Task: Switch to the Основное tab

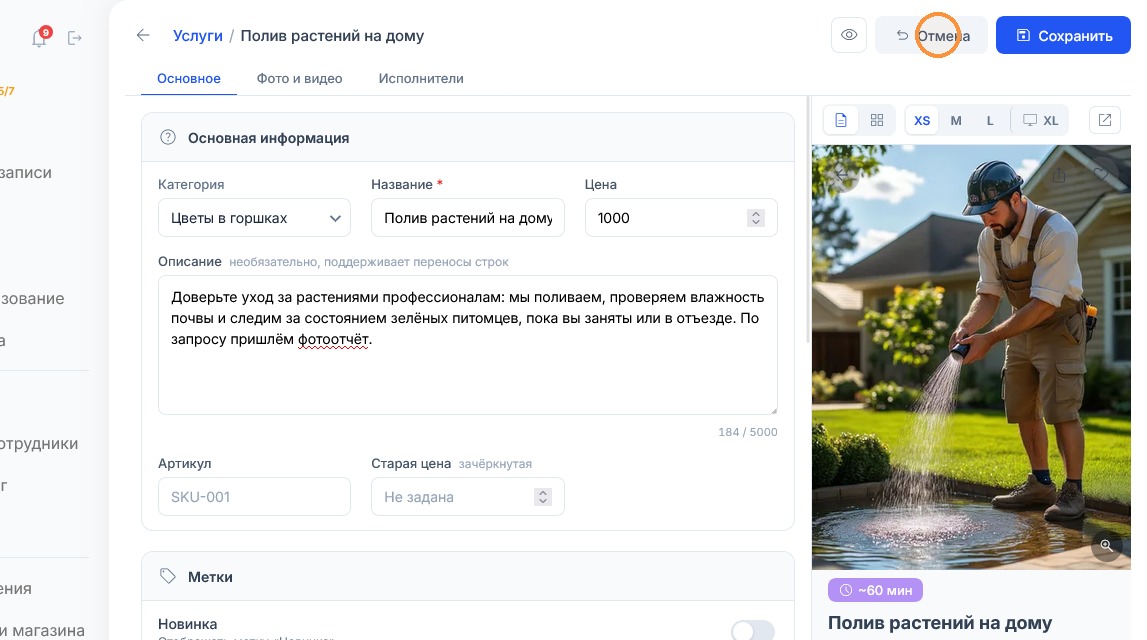Action: click(189, 78)
